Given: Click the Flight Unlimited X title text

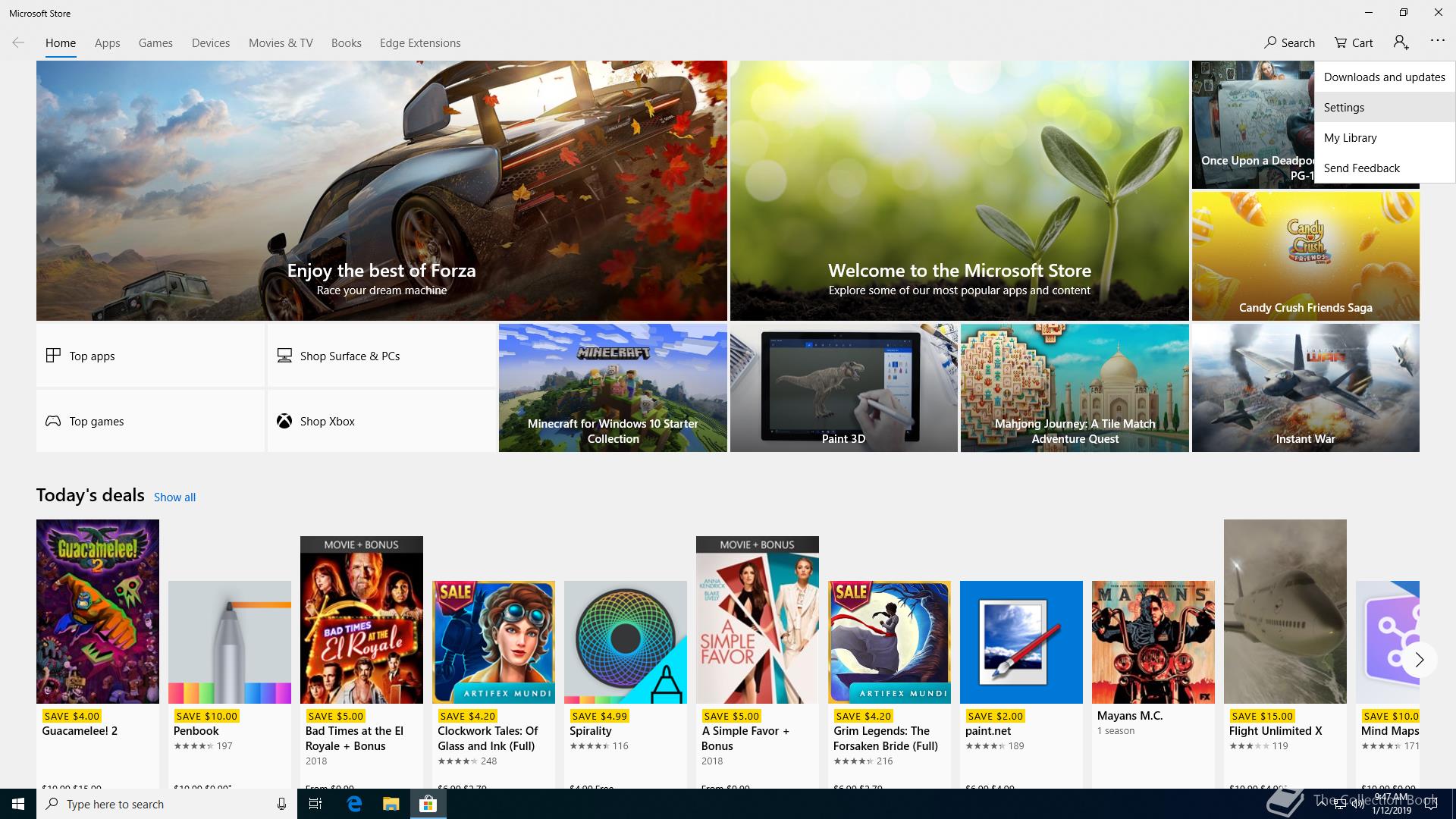Looking at the screenshot, I should click(1276, 731).
